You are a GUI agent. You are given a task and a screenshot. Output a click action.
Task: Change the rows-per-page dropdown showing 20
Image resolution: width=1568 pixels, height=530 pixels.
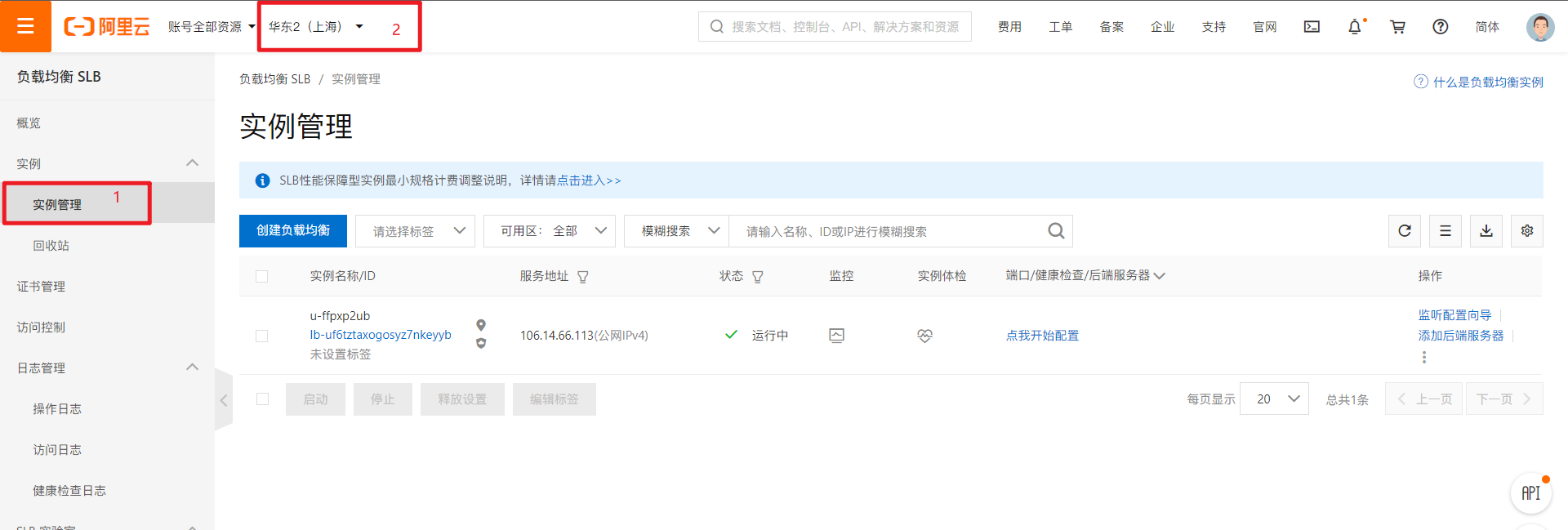coord(1274,399)
